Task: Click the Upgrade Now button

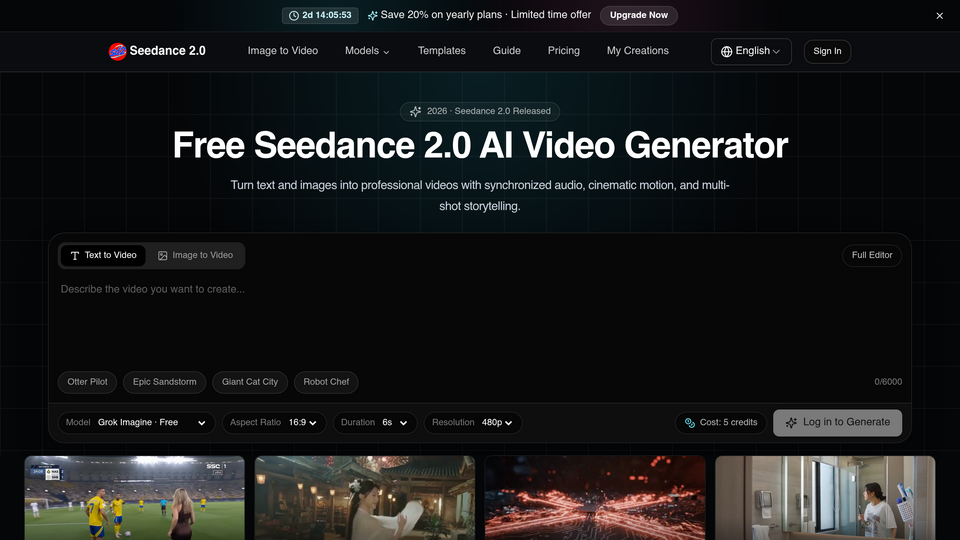Action: point(639,15)
